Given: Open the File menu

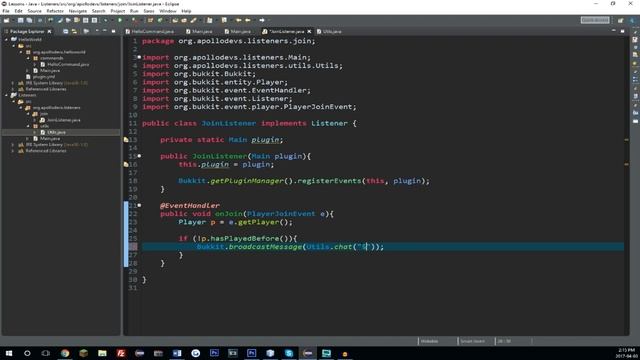Looking at the screenshot, I should tap(6, 11).
